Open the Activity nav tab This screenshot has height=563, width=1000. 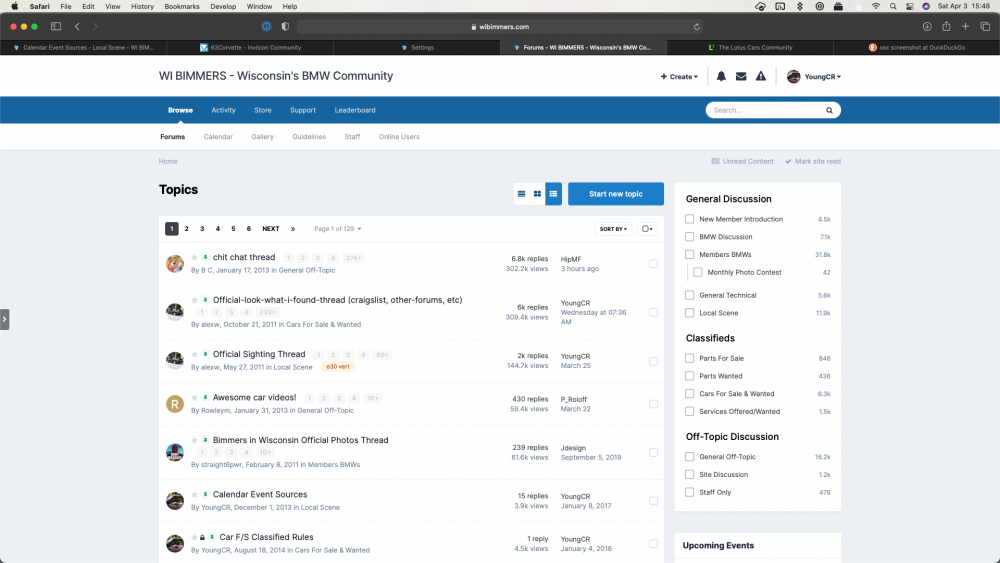pos(223,110)
